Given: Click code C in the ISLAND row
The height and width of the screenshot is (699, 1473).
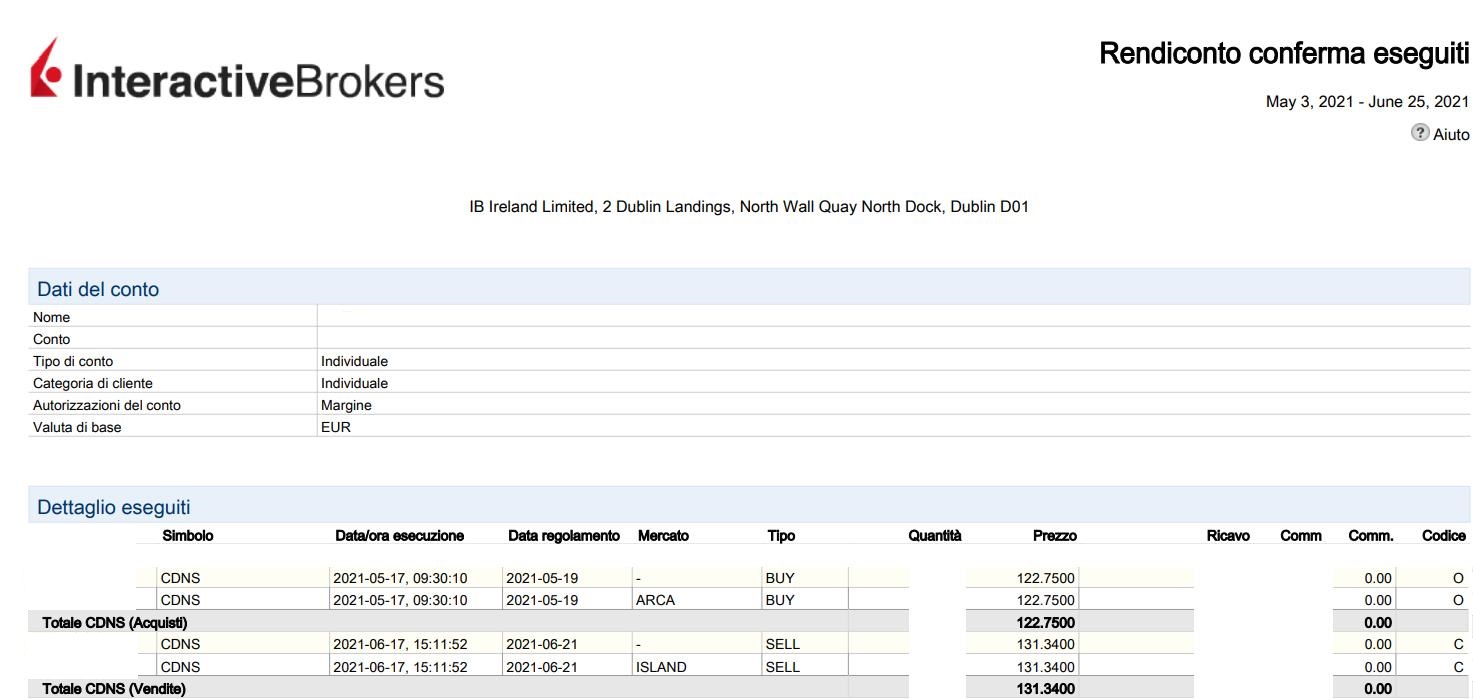Looking at the screenshot, I should coord(1458,667).
